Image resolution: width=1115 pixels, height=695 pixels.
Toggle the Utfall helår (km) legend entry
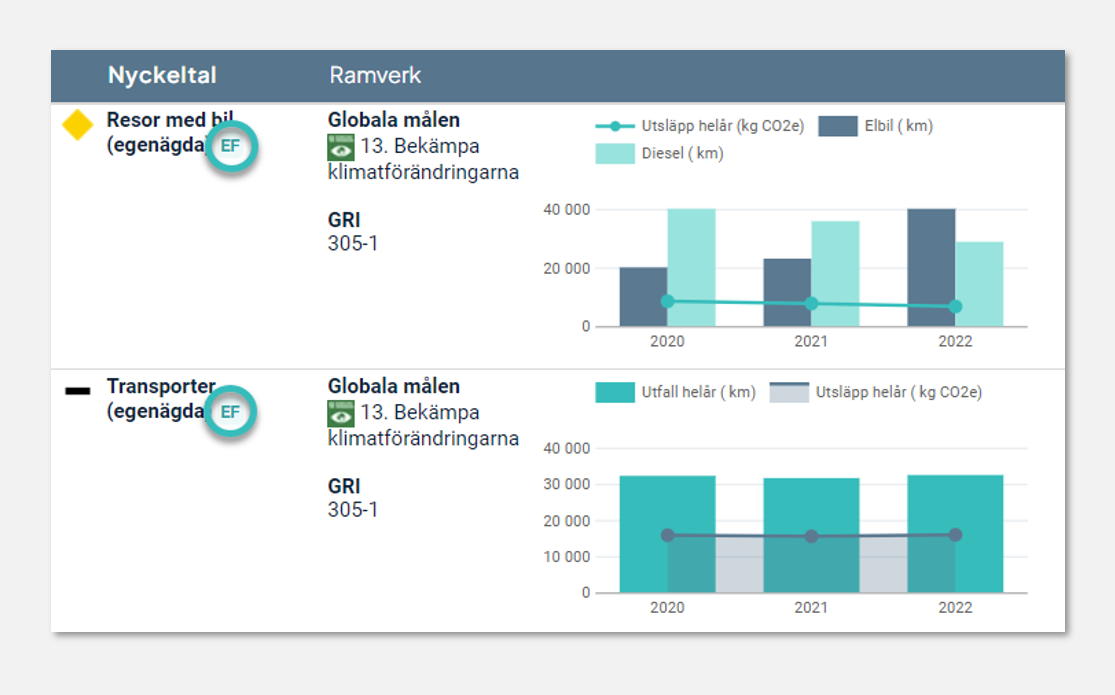click(x=675, y=392)
